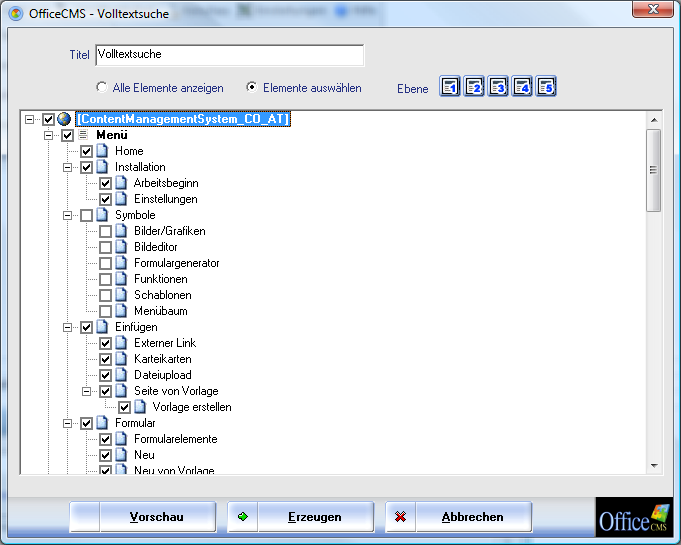The width and height of the screenshot is (681, 545).
Task: Click the OfficeCMS logo in the corner
Action: (634, 517)
